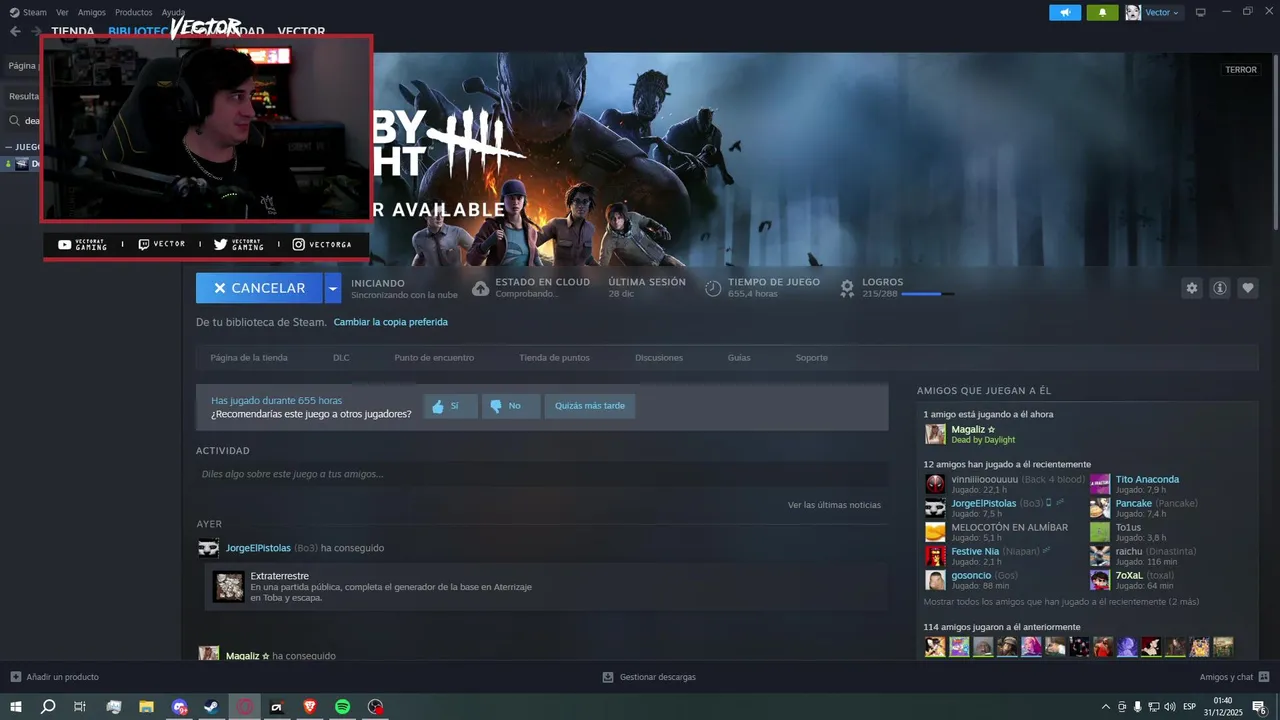The height and width of the screenshot is (720, 1280).
Task: Open Task View on taskbar
Action: coord(80,707)
